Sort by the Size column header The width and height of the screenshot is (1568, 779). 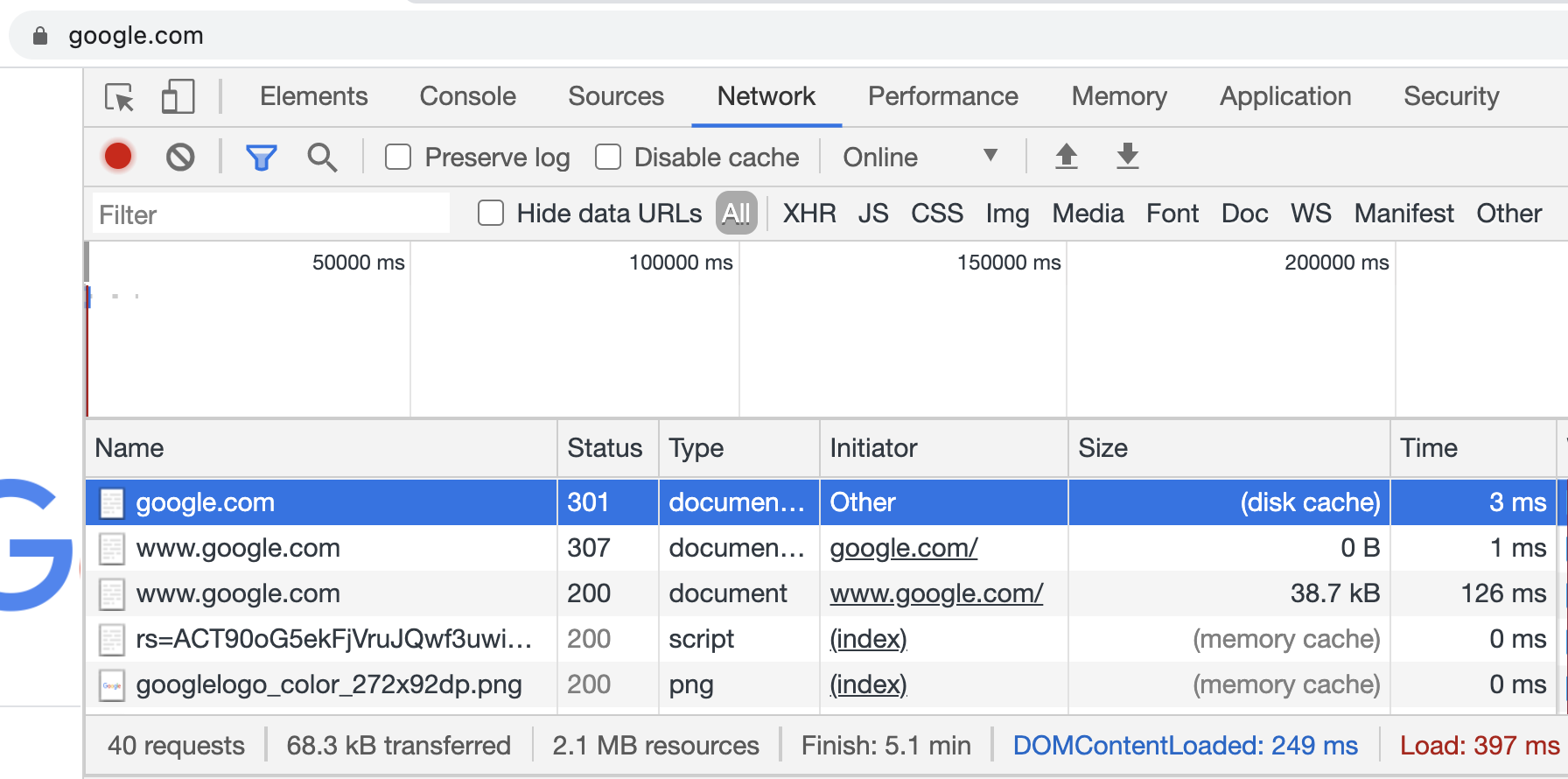tap(1228, 448)
